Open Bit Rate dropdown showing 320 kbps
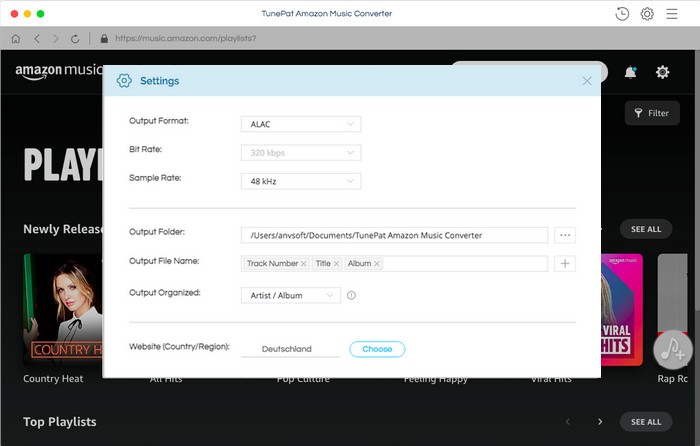Screen dimensions: 700x446 (x=301, y=153)
